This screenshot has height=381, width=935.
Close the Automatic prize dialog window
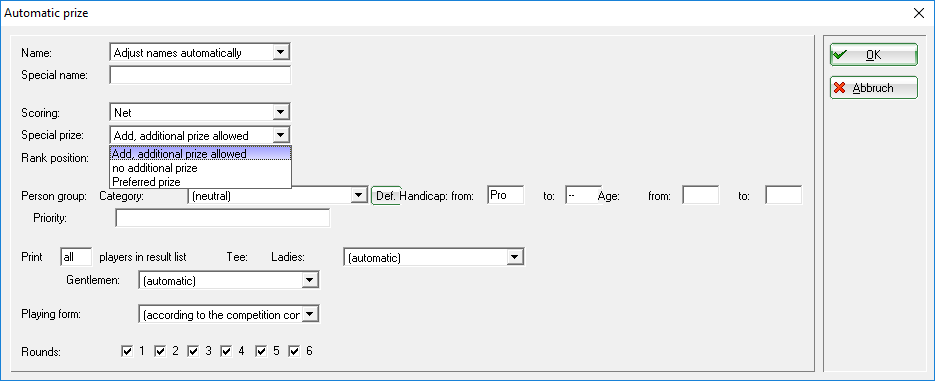click(x=918, y=13)
